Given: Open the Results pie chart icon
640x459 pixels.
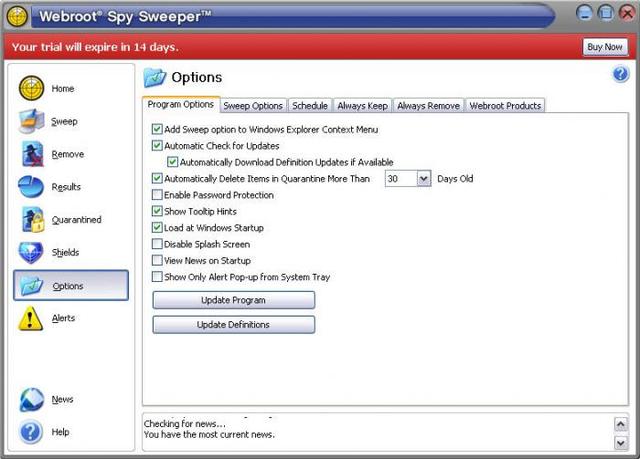Looking at the screenshot, I should (31, 187).
